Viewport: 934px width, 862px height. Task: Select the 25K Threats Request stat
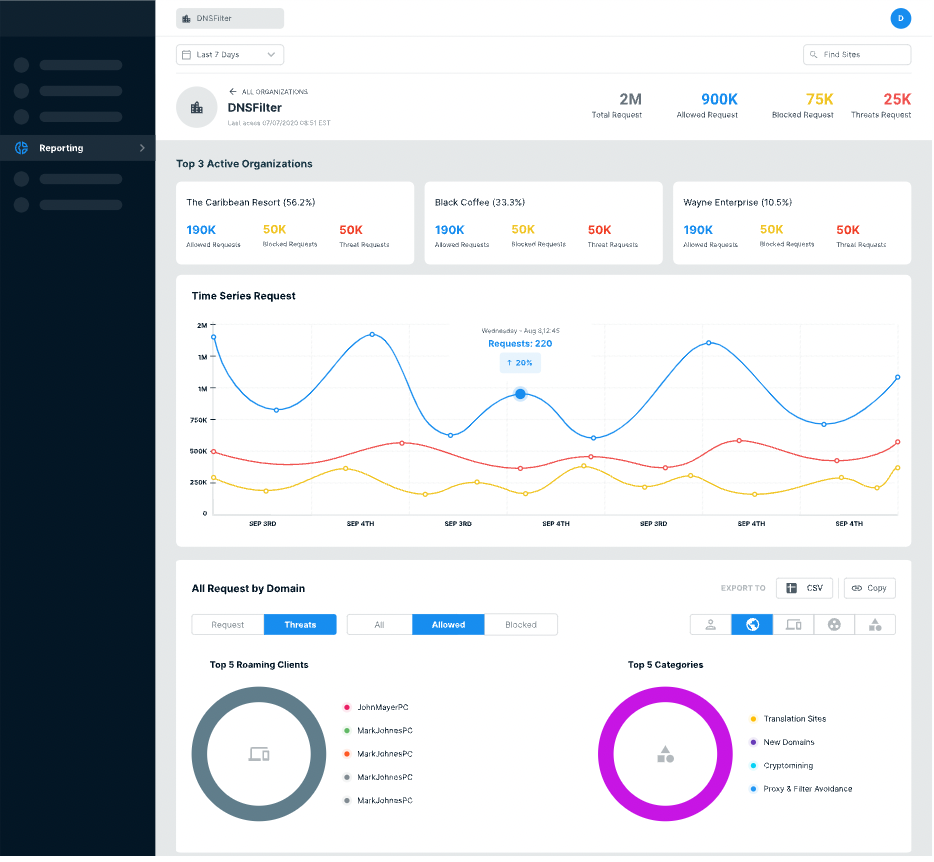882,106
